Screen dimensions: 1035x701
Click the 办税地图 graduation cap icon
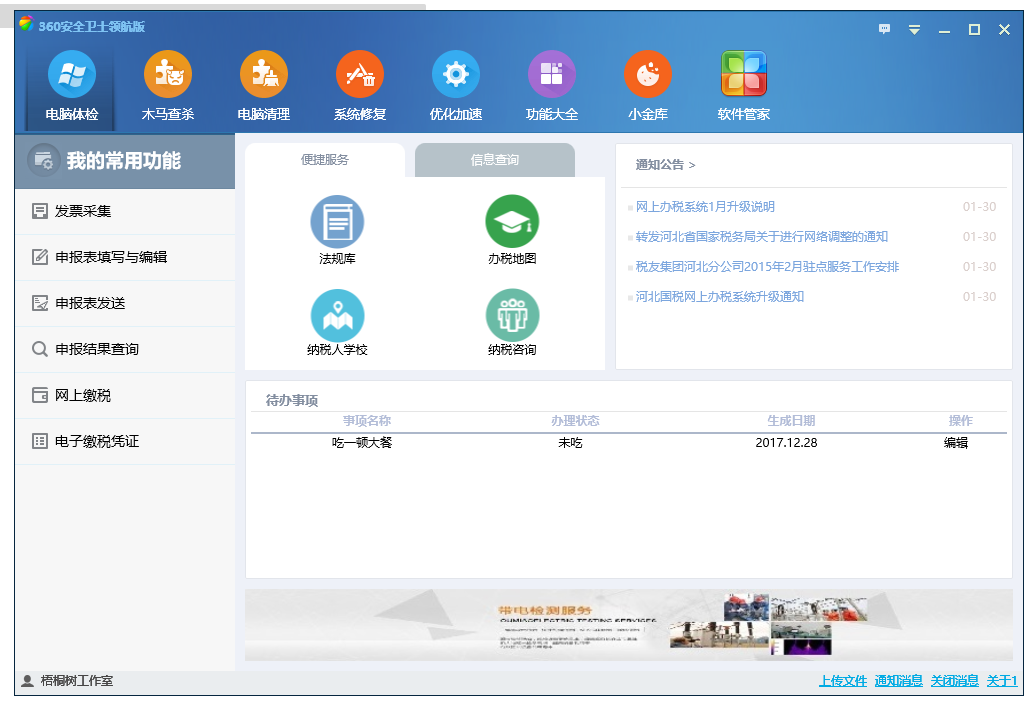(512, 222)
